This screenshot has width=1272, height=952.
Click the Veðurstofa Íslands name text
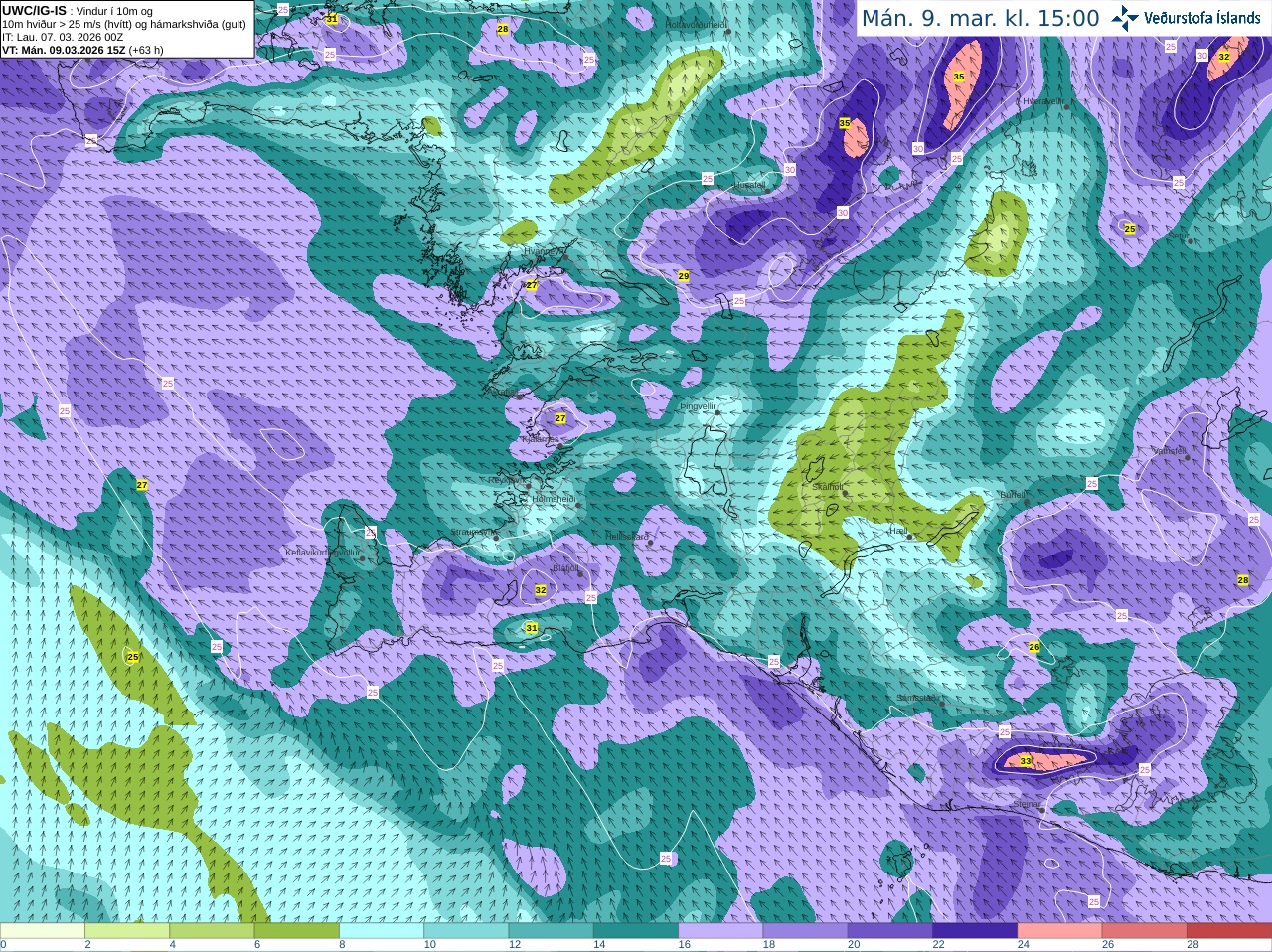(1202, 18)
